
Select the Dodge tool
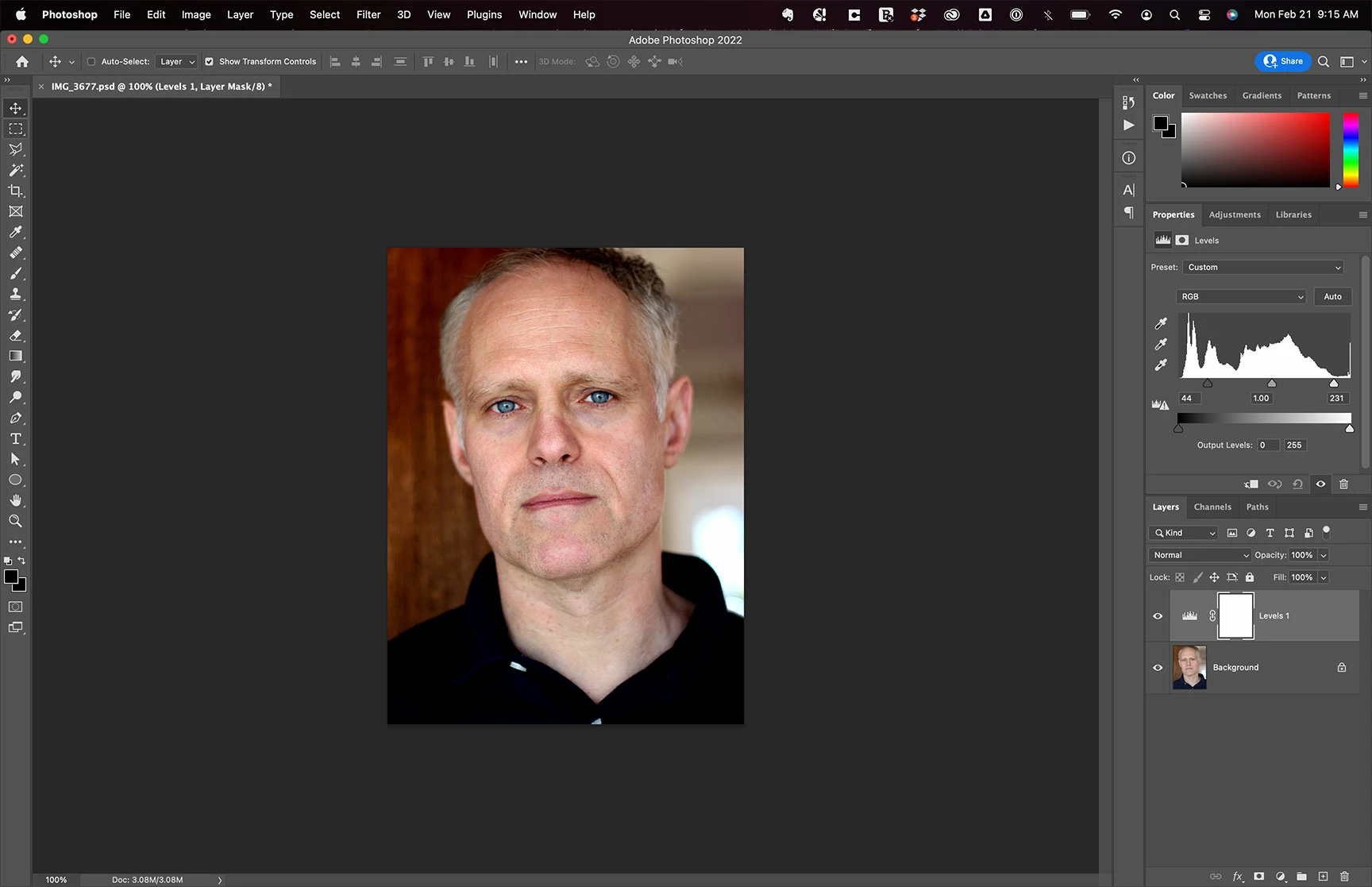tap(16, 397)
